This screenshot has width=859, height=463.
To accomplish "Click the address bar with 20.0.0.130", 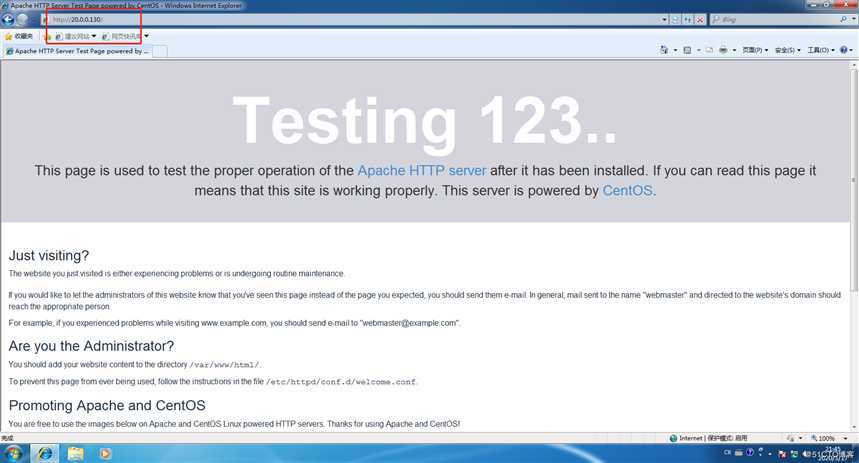I will pos(353,20).
